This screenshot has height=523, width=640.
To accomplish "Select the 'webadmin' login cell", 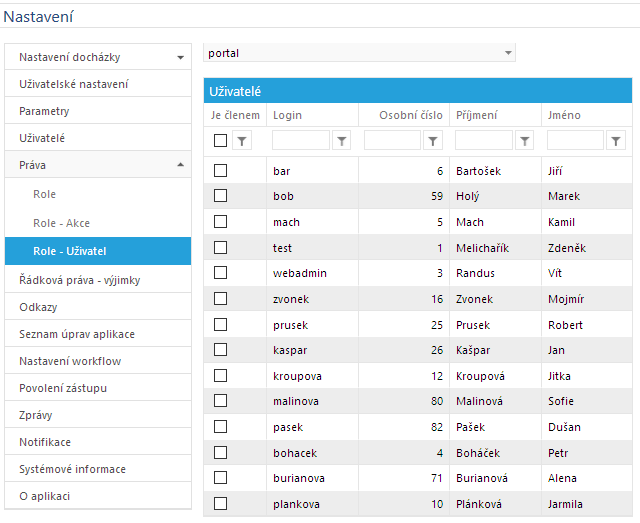I will [313, 273].
